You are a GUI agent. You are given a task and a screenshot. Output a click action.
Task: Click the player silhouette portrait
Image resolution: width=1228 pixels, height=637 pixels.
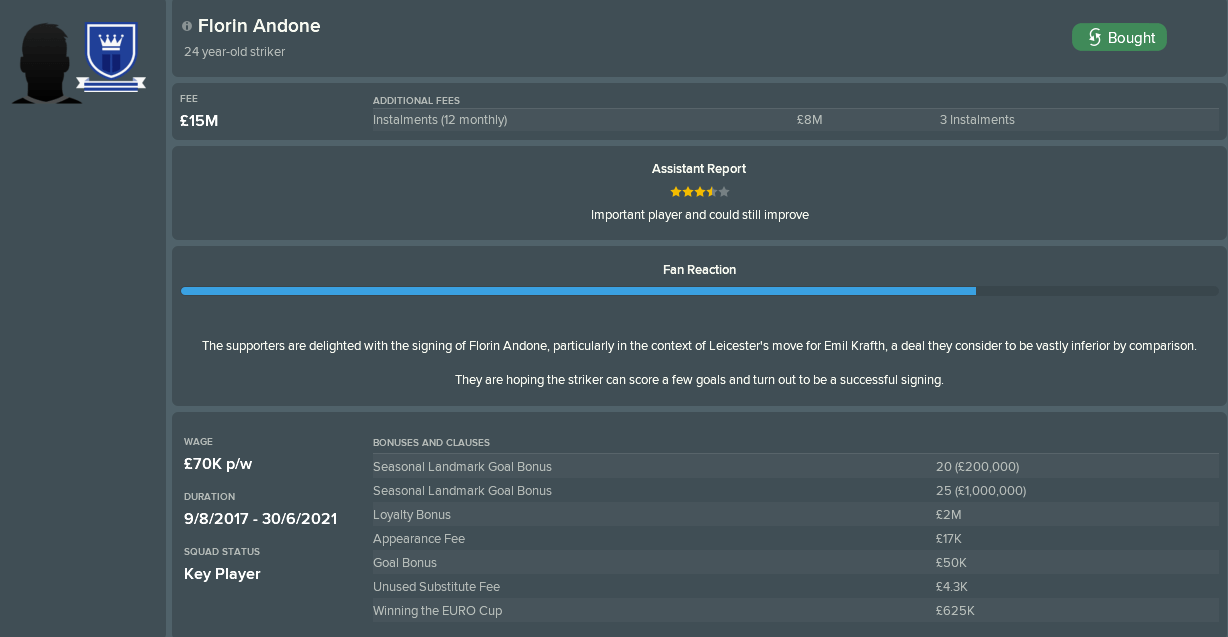tap(46, 63)
